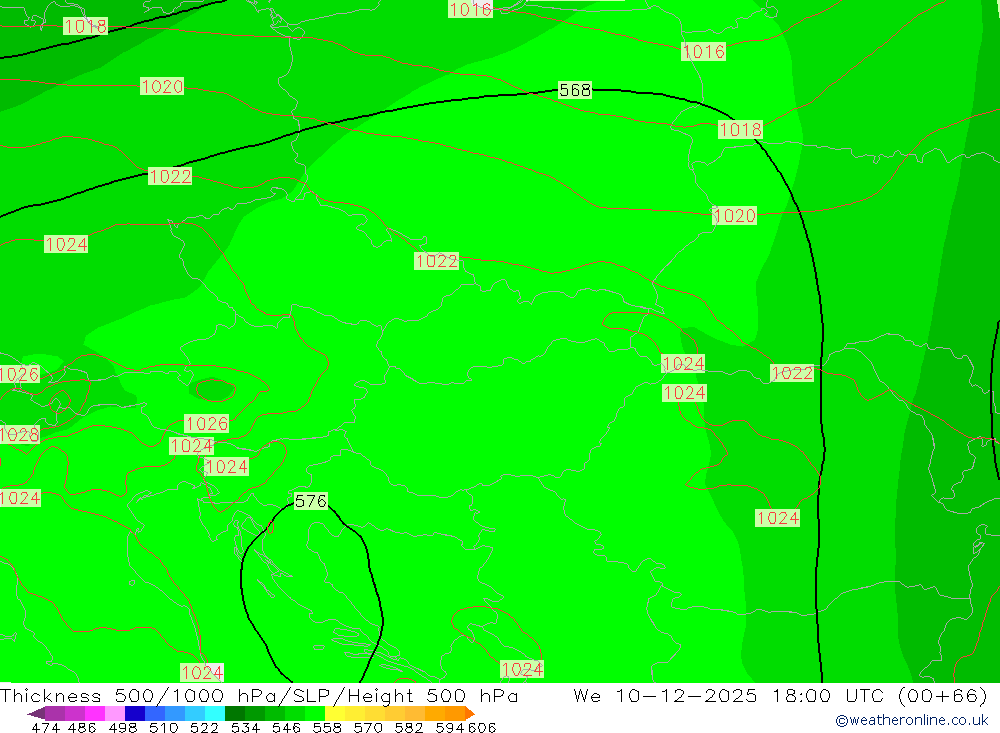Click the orange right arrow of legend
Image resolution: width=1000 pixels, height=733 pixels.
click(470, 713)
